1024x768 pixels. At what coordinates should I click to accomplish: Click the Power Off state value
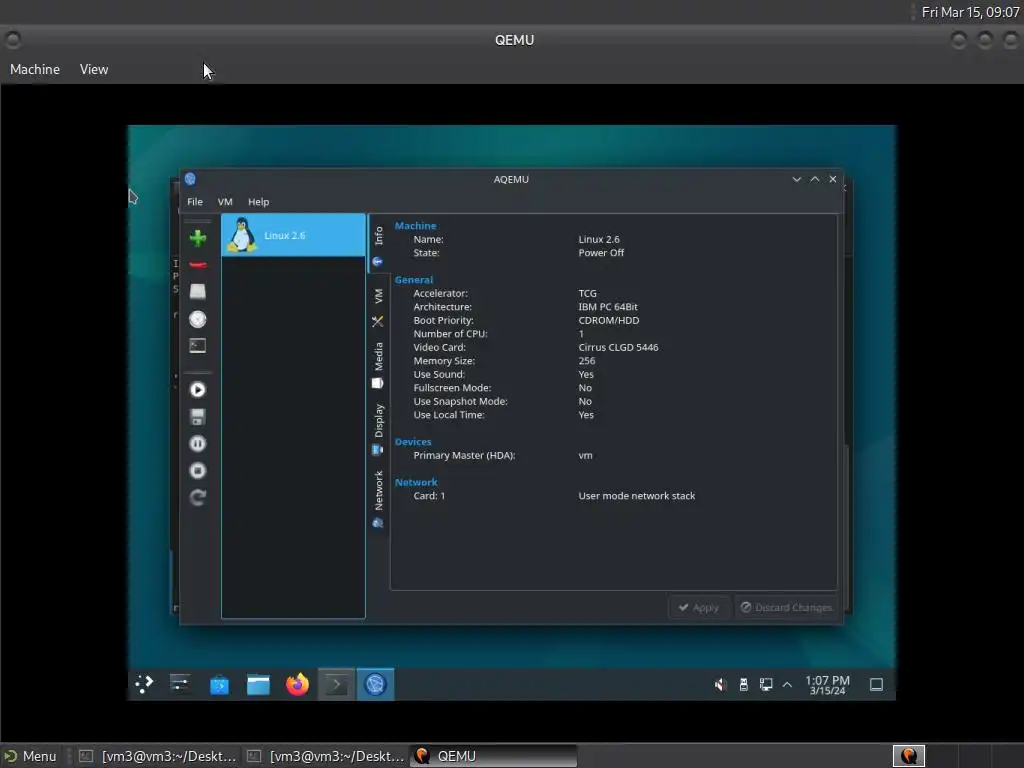point(601,253)
